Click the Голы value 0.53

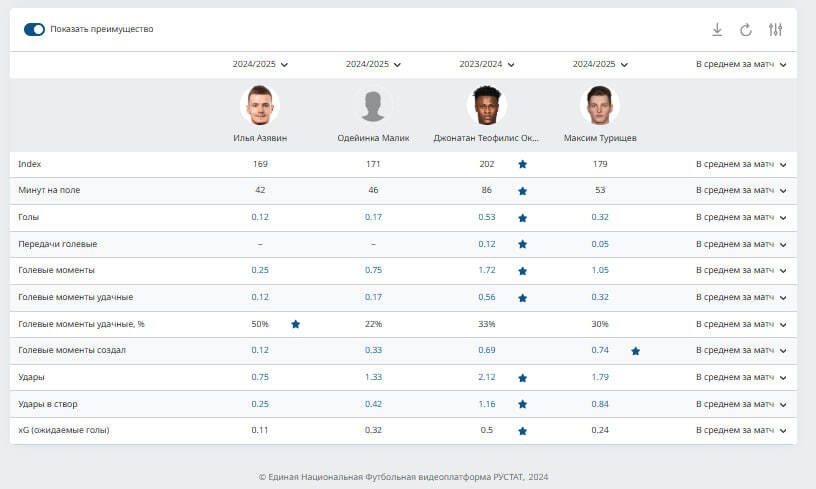click(x=487, y=217)
